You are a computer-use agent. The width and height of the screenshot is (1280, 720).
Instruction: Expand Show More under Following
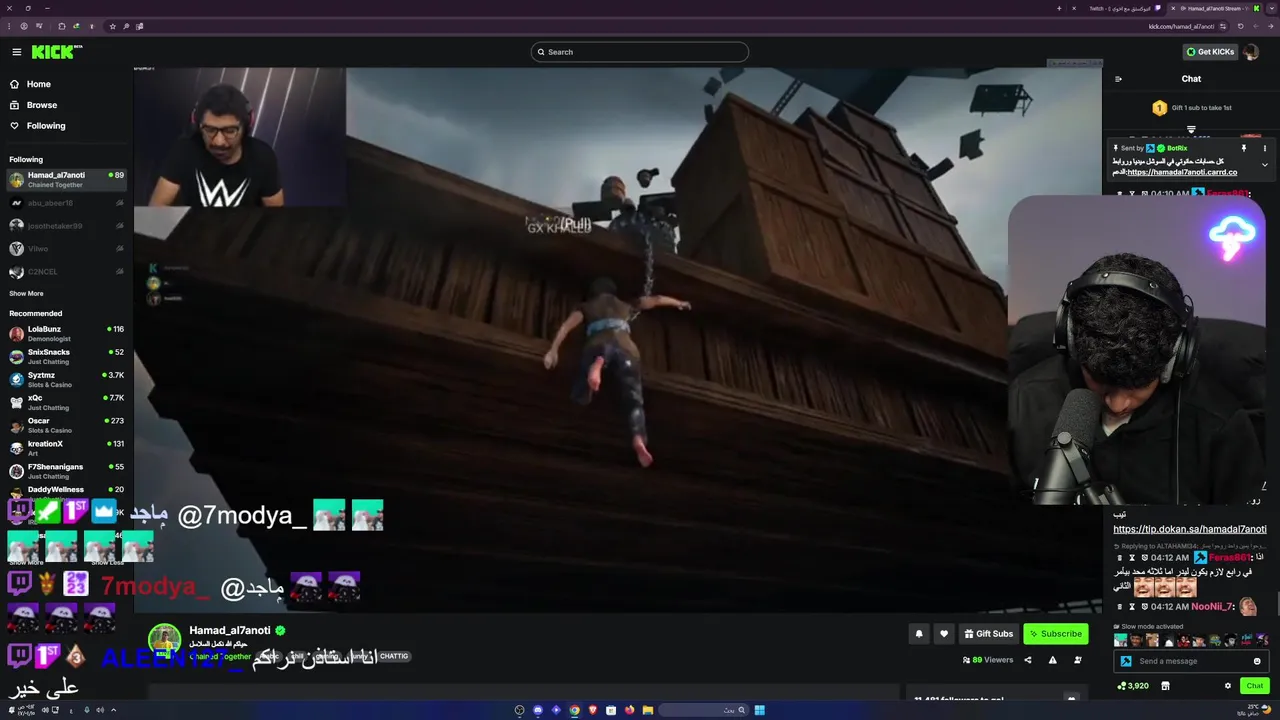[x=26, y=294]
